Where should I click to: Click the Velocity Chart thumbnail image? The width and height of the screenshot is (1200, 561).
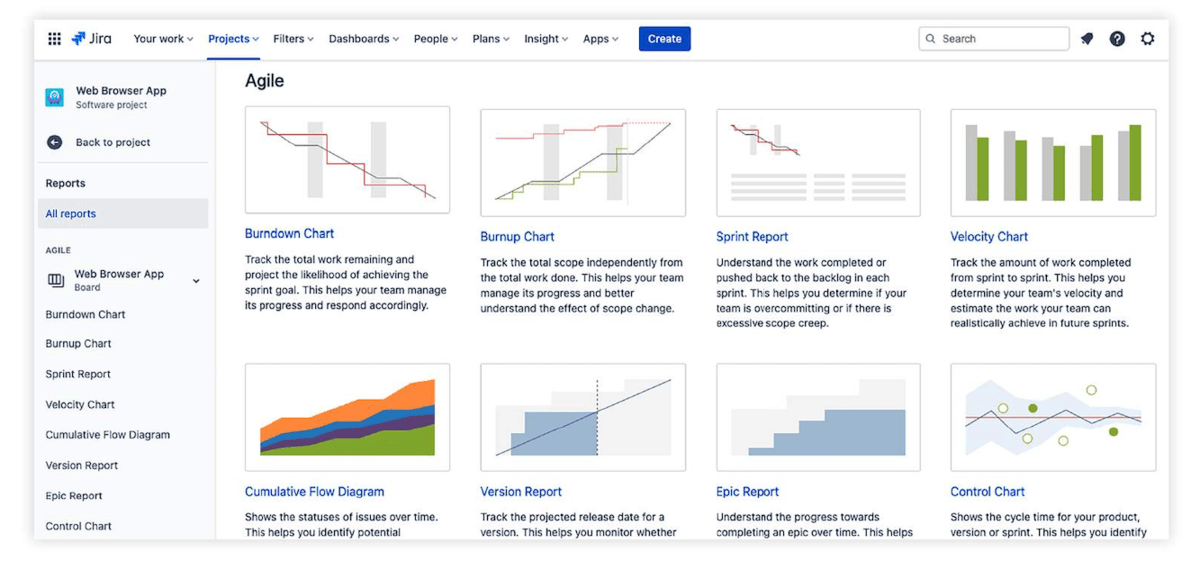click(x=1052, y=163)
